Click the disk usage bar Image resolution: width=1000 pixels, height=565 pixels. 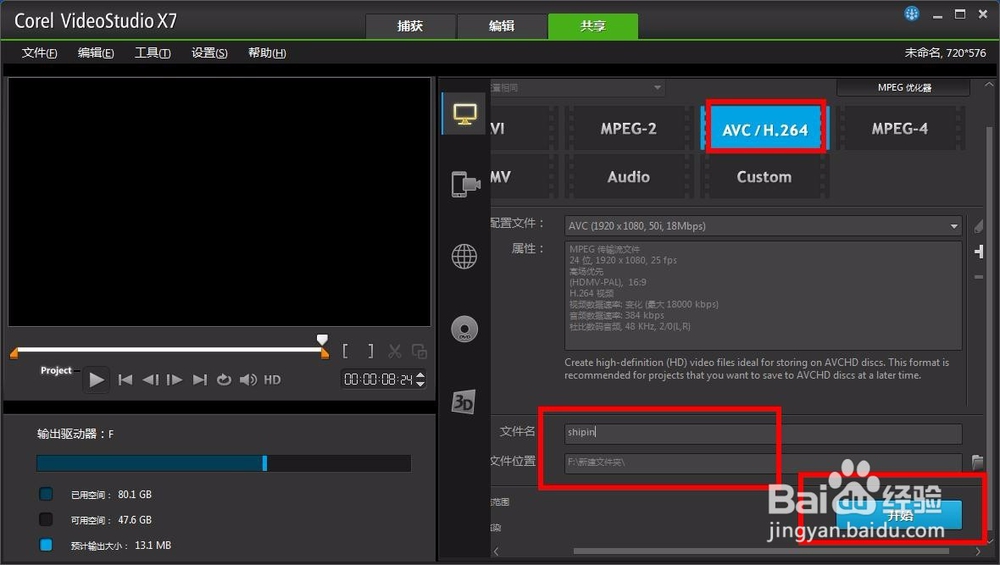(x=223, y=463)
